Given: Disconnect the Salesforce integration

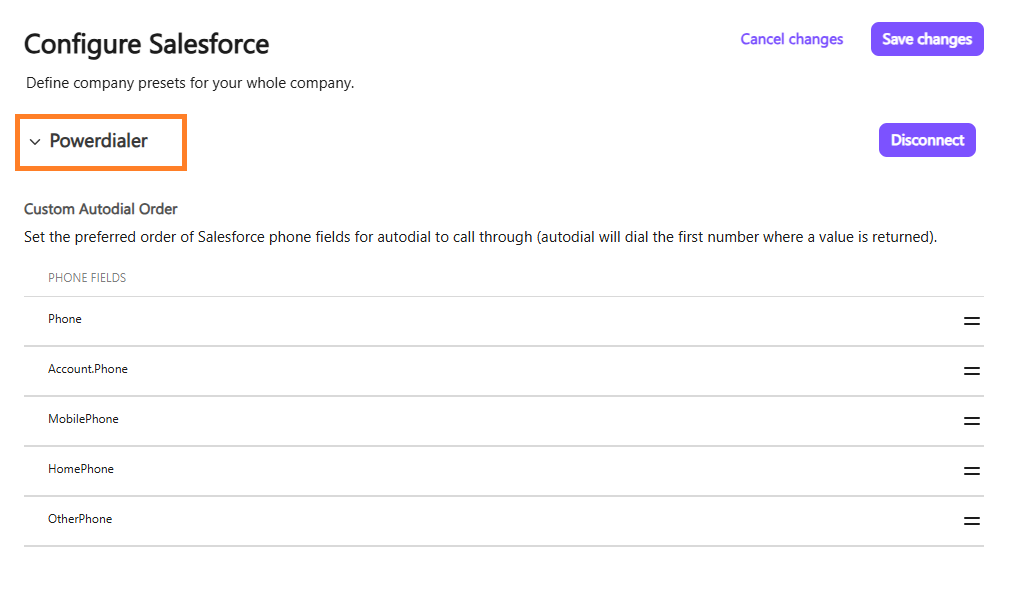Looking at the screenshot, I should click(927, 140).
